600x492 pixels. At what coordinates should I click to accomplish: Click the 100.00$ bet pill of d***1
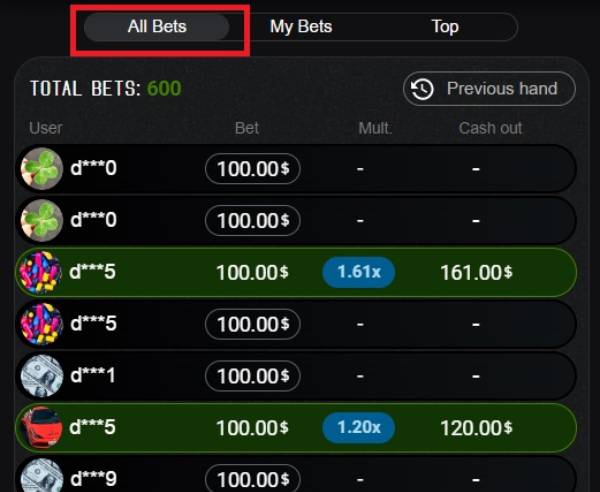[253, 376]
